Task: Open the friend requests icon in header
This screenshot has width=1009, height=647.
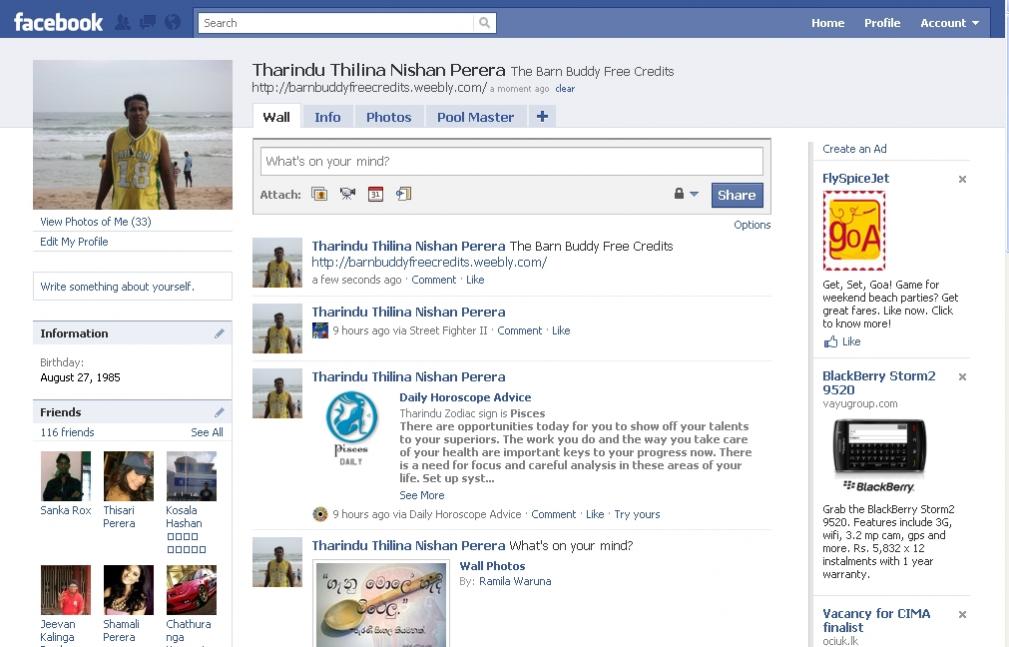Action: click(122, 23)
